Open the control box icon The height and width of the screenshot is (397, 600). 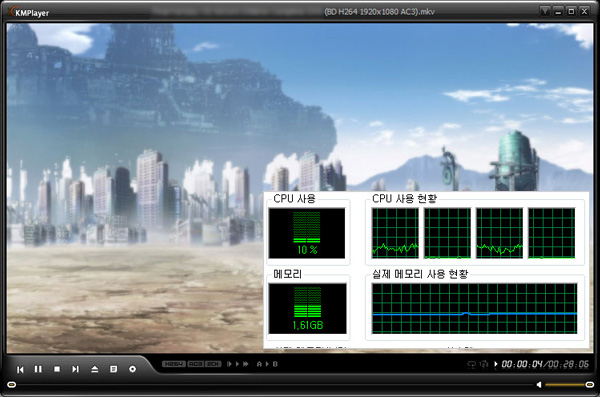click(132, 369)
